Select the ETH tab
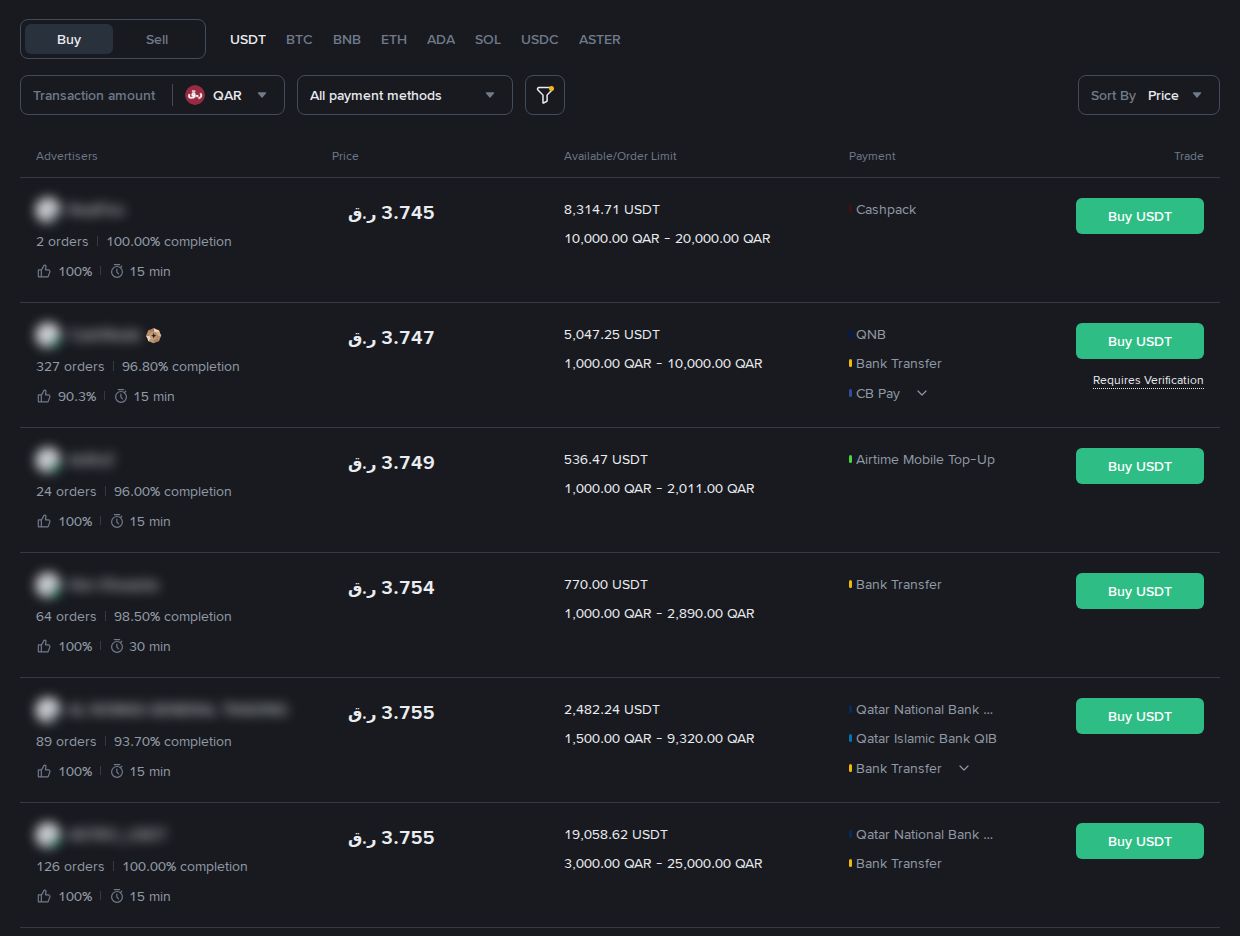 (394, 39)
